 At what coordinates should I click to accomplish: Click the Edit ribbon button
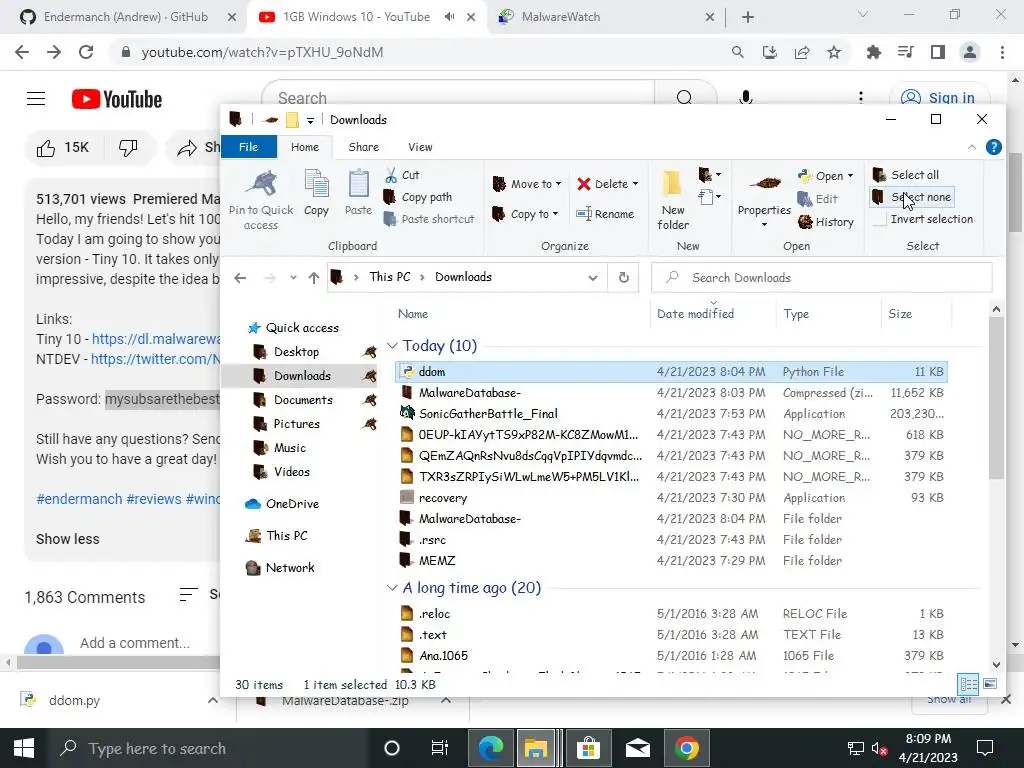pos(818,199)
